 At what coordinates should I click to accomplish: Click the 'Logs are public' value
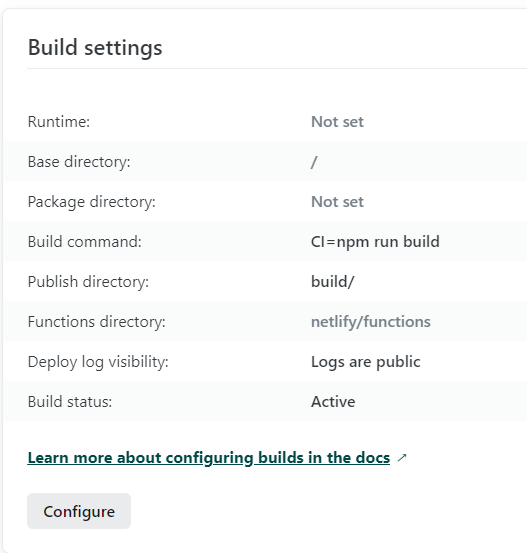point(366,362)
